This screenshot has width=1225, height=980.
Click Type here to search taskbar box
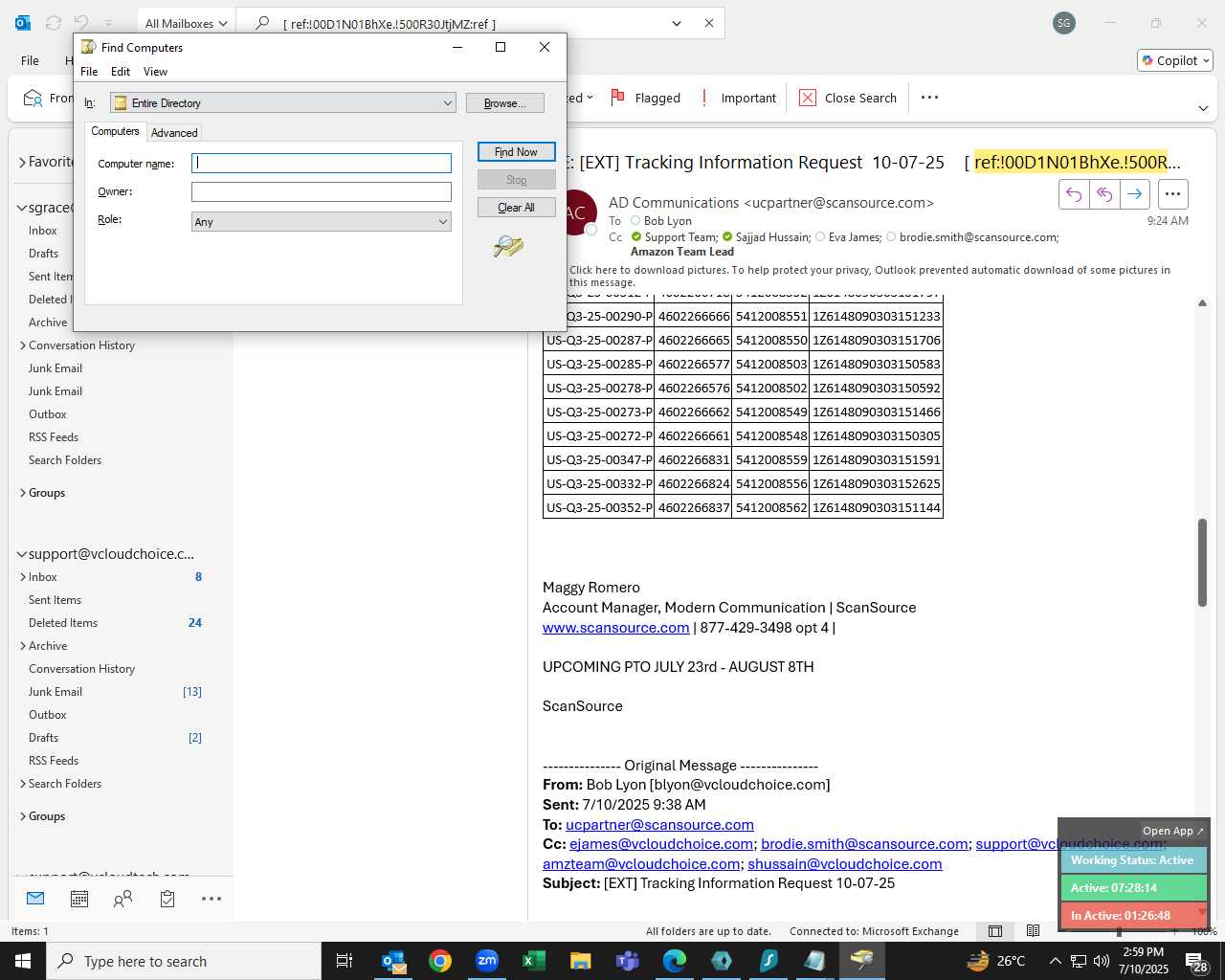(184, 961)
